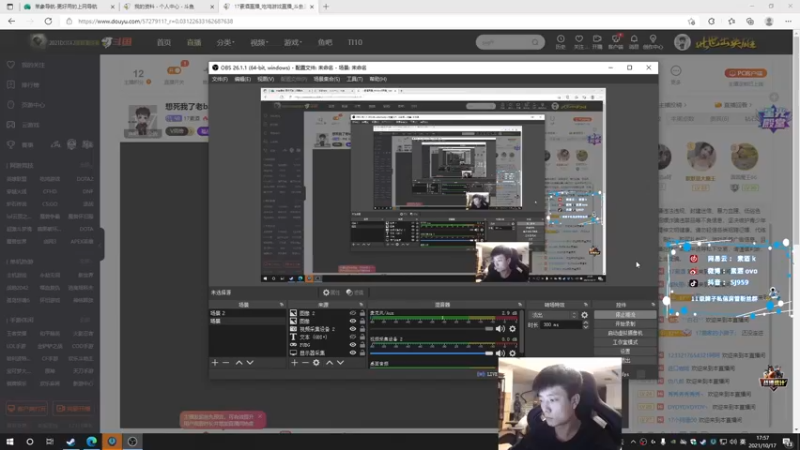Adjust Mic/Aux volume slider
Image resolution: width=800 pixels, height=450 pixels.
pos(432,329)
